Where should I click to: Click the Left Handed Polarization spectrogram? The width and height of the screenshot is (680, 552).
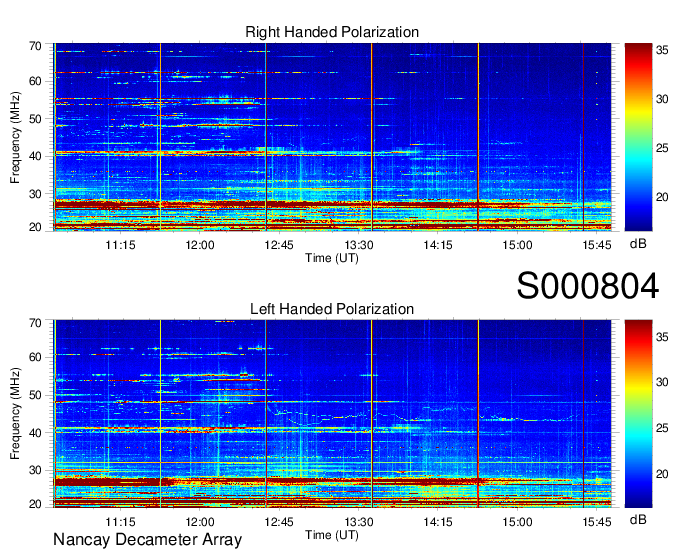[332, 414]
